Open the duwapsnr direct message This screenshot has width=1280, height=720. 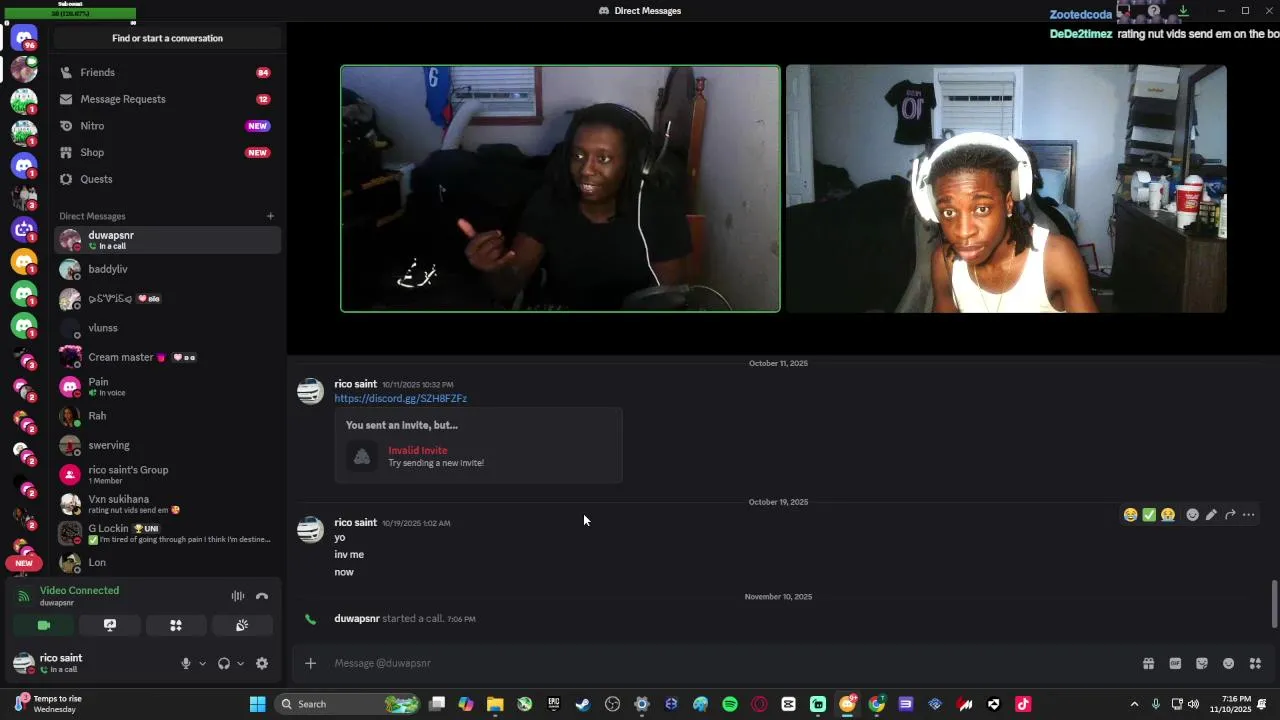click(167, 240)
